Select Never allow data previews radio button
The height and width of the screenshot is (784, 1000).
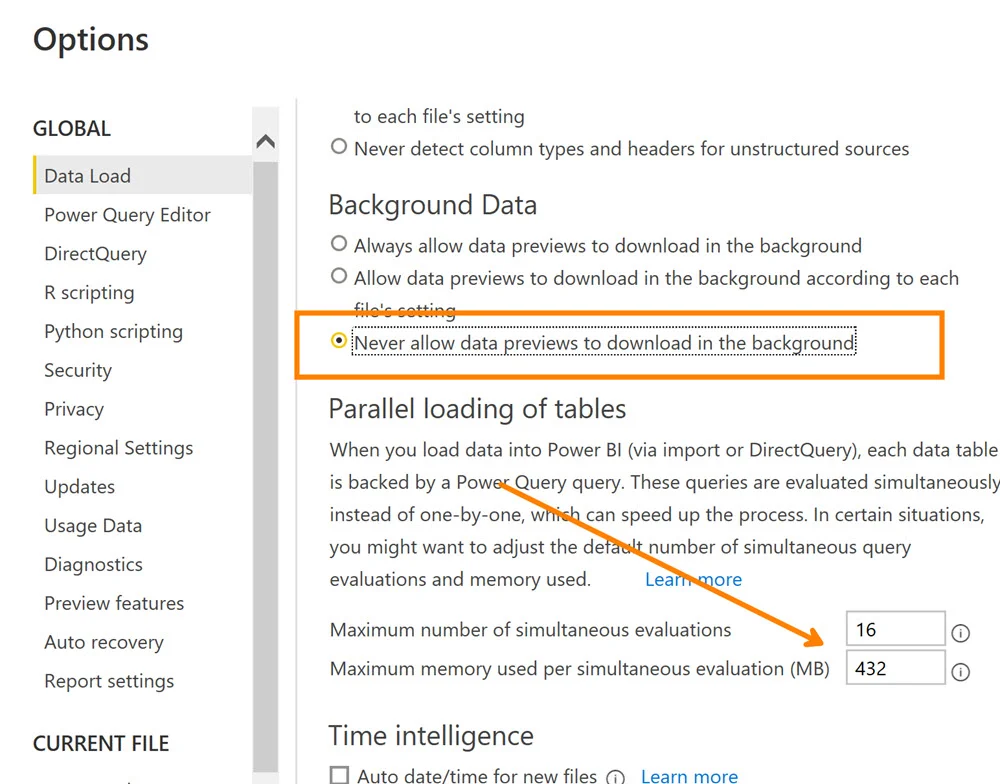click(339, 341)
